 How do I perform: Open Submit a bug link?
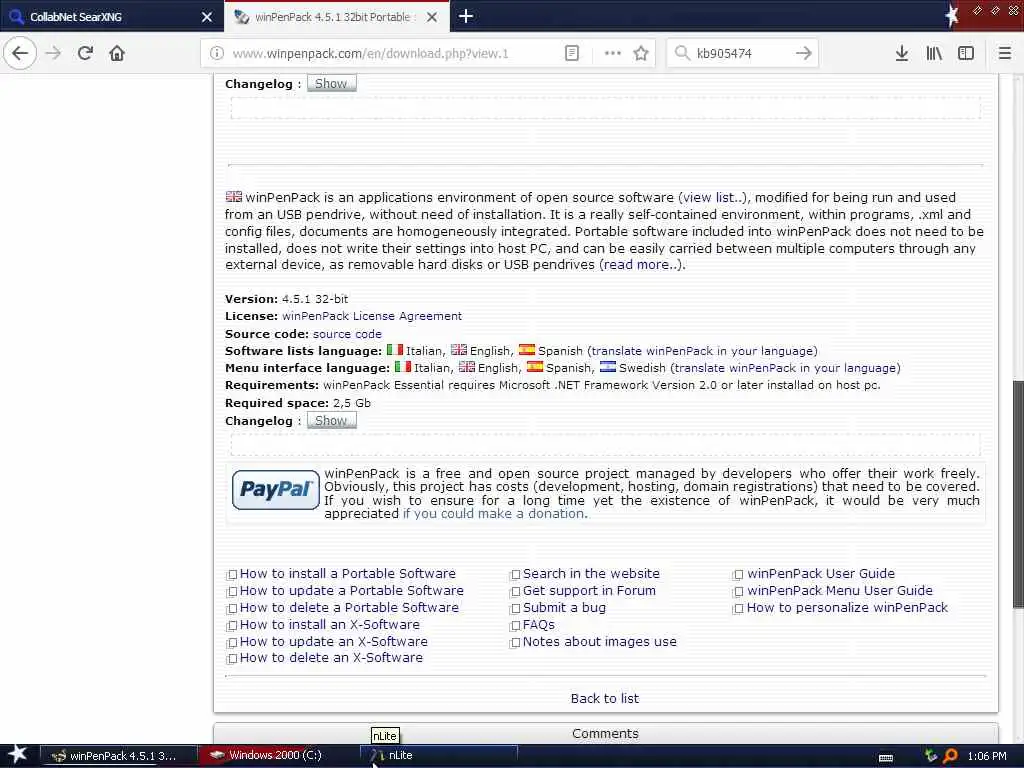pyautogui.click(x=564, y=607)
